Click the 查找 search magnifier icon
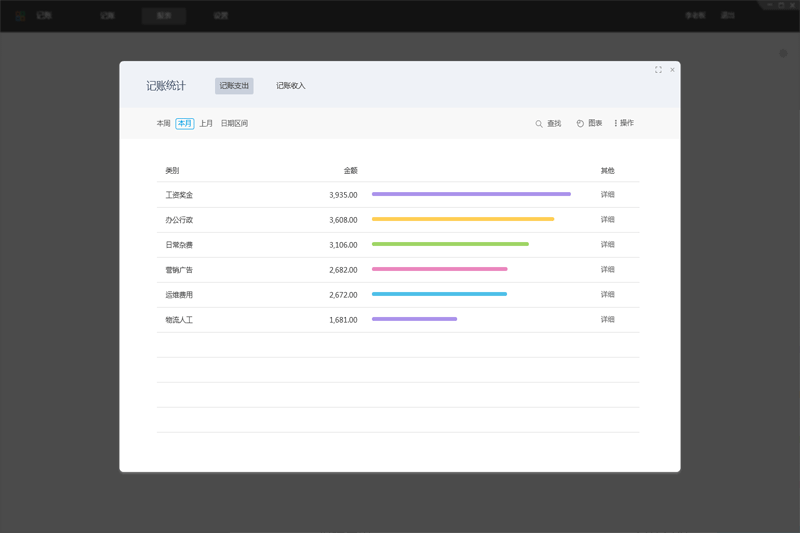Screen dimensions: 800x533 click(539, 123)
